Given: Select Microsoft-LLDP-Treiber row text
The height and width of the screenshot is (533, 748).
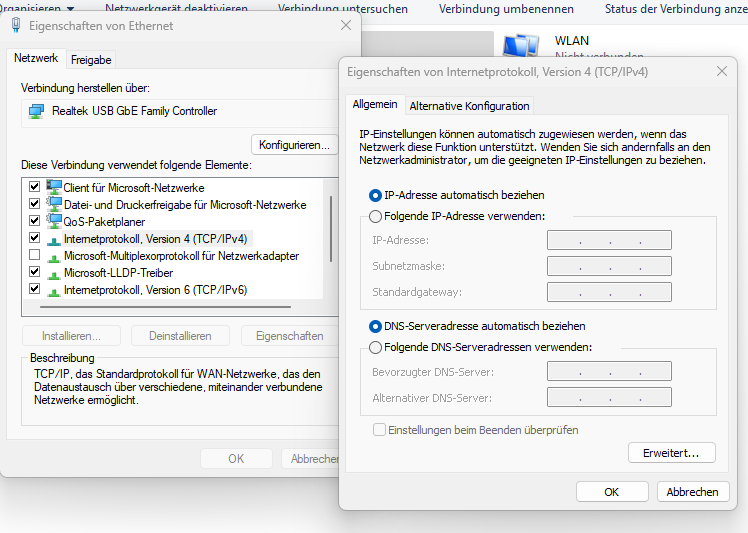Looking at the screenshot, I should (118, 273).
